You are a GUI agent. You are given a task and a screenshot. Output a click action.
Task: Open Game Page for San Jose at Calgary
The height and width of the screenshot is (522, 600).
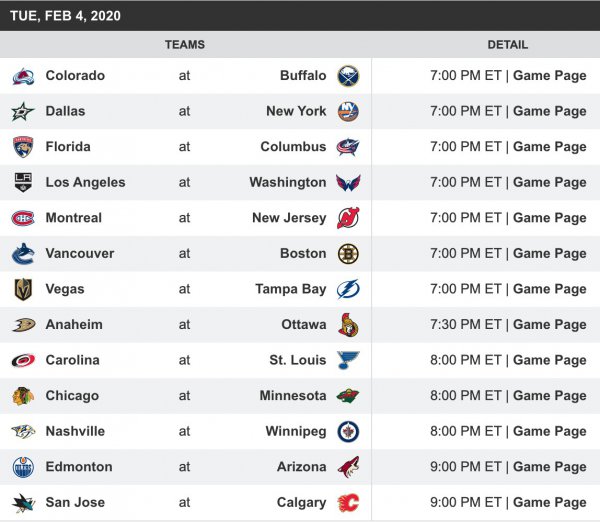point(549,503)
